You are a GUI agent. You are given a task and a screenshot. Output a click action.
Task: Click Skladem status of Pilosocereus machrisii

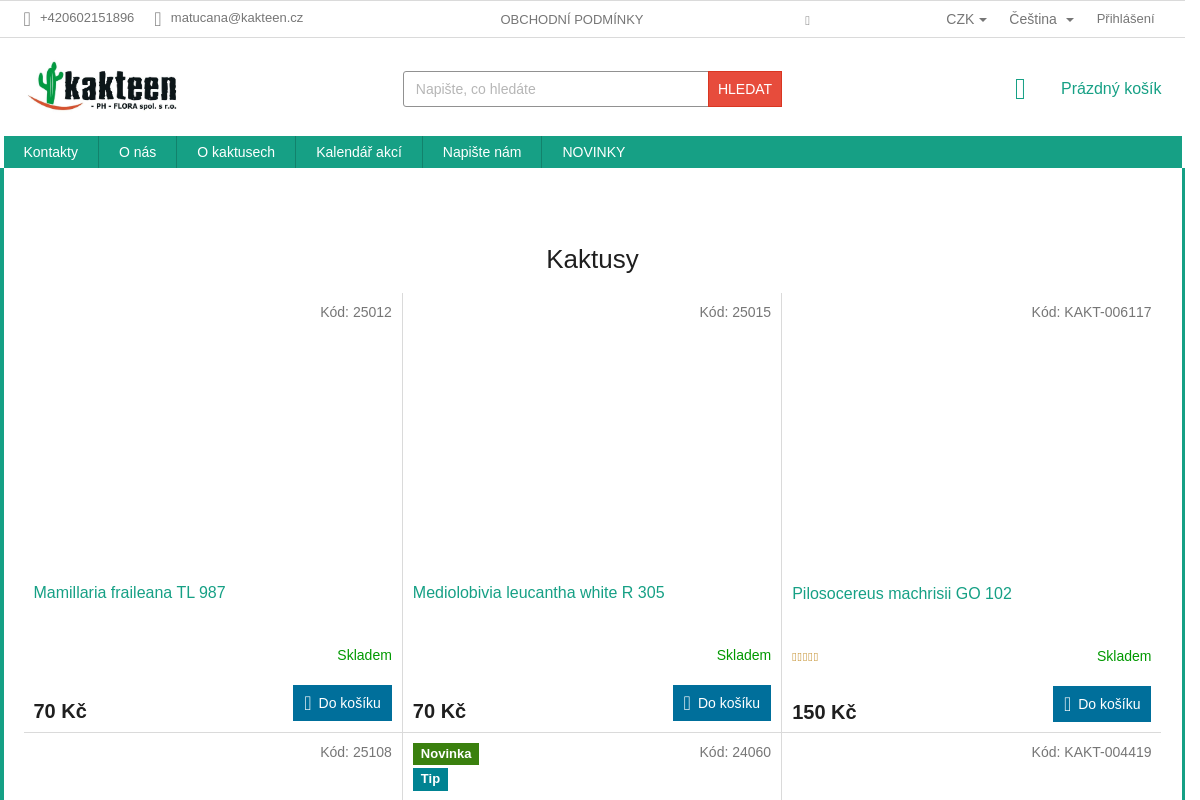1124,656
